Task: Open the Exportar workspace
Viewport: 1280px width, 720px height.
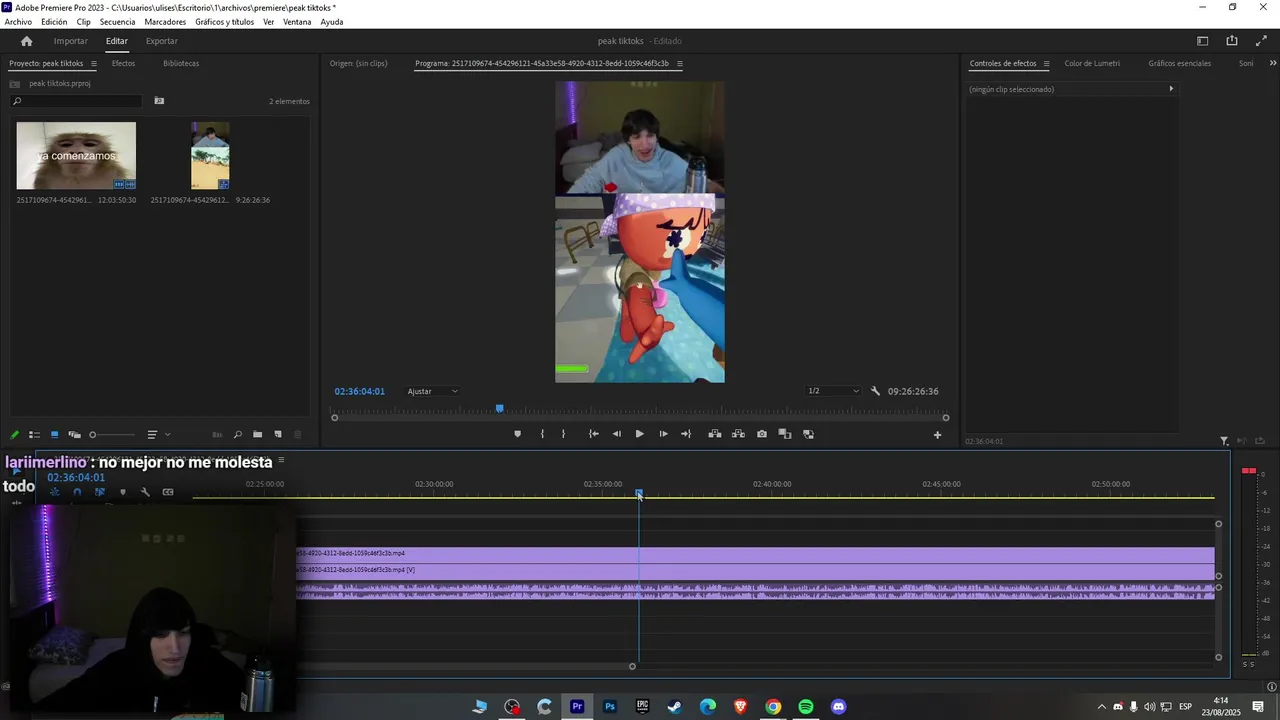Action: pos(161,41)
